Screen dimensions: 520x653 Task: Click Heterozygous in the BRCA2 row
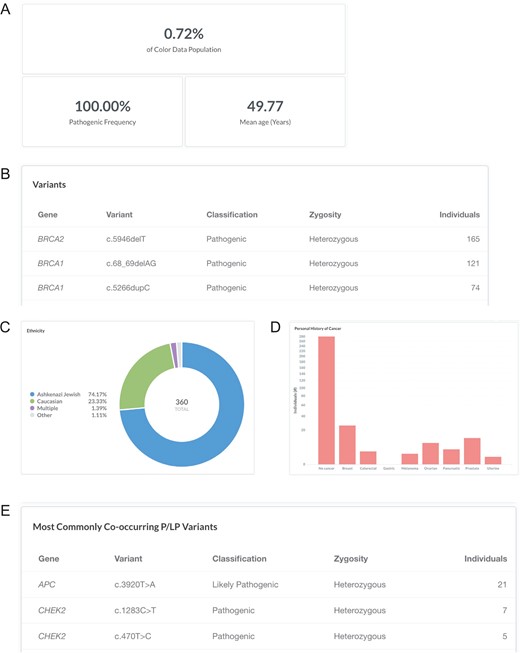click(x=333, y=239)
